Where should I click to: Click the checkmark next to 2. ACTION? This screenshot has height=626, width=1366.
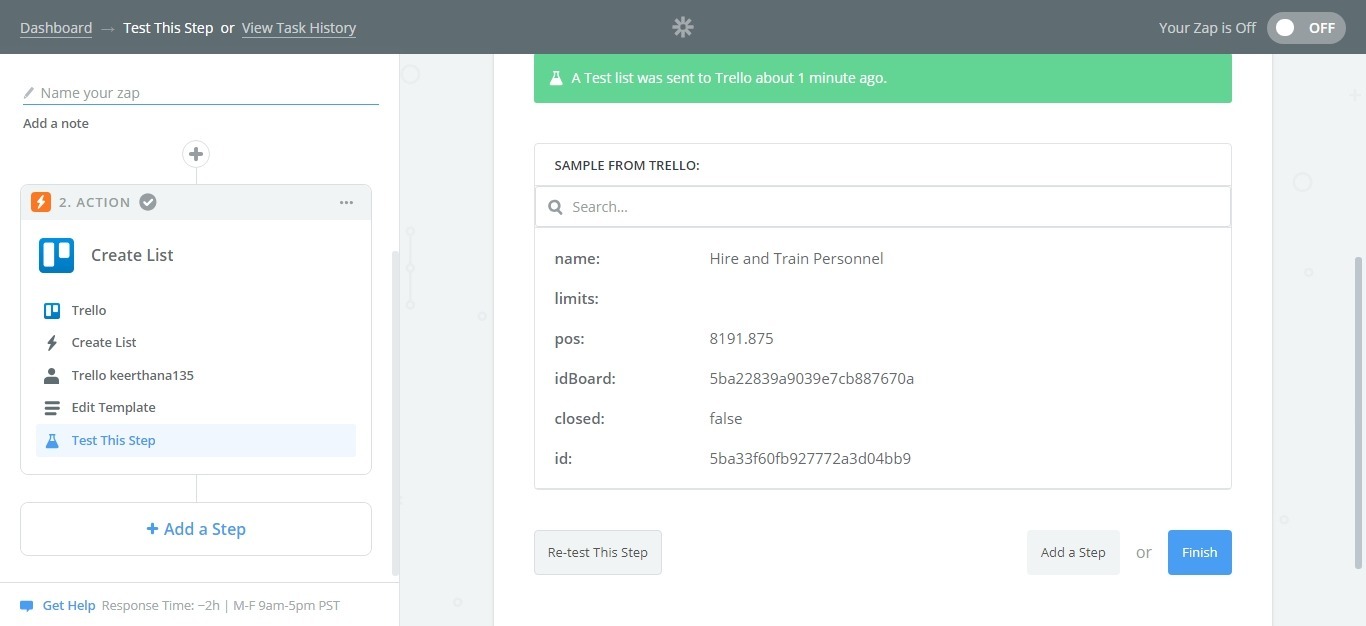pos(148,202)
